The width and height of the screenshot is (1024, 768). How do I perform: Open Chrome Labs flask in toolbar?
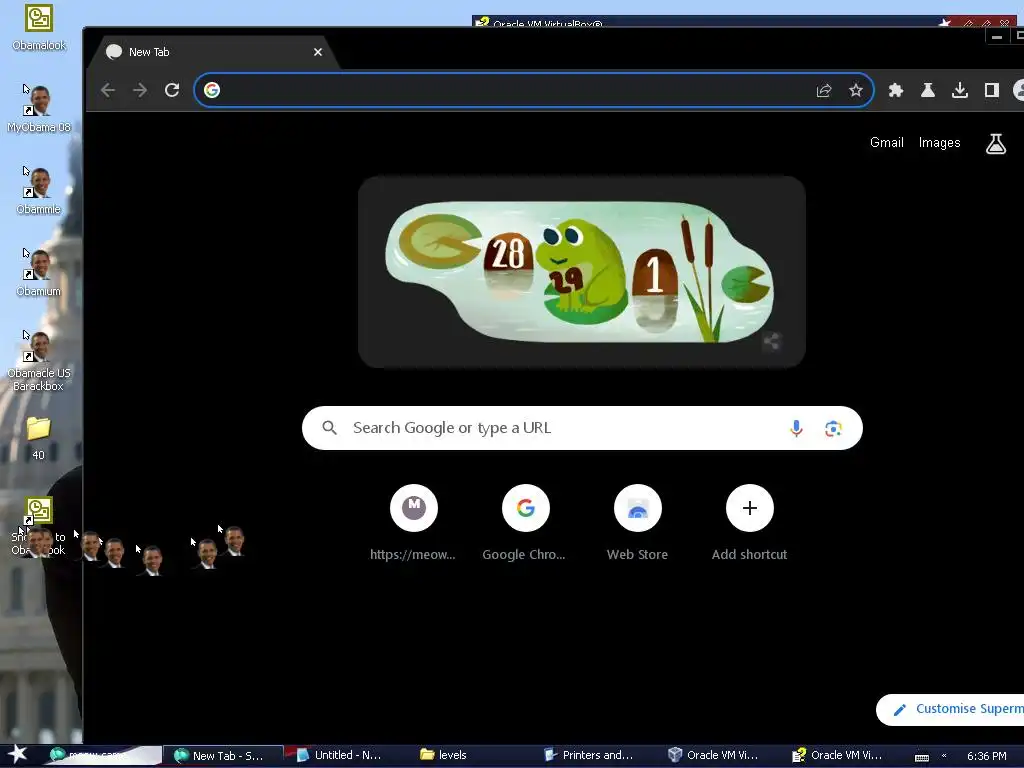pos(928,90)
